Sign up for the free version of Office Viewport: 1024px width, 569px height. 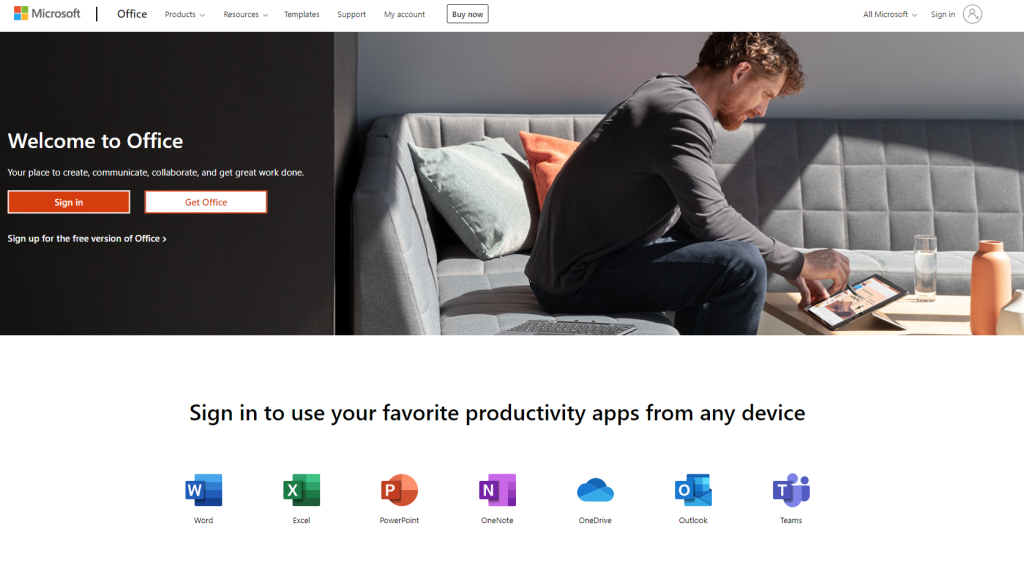point(87,238)
